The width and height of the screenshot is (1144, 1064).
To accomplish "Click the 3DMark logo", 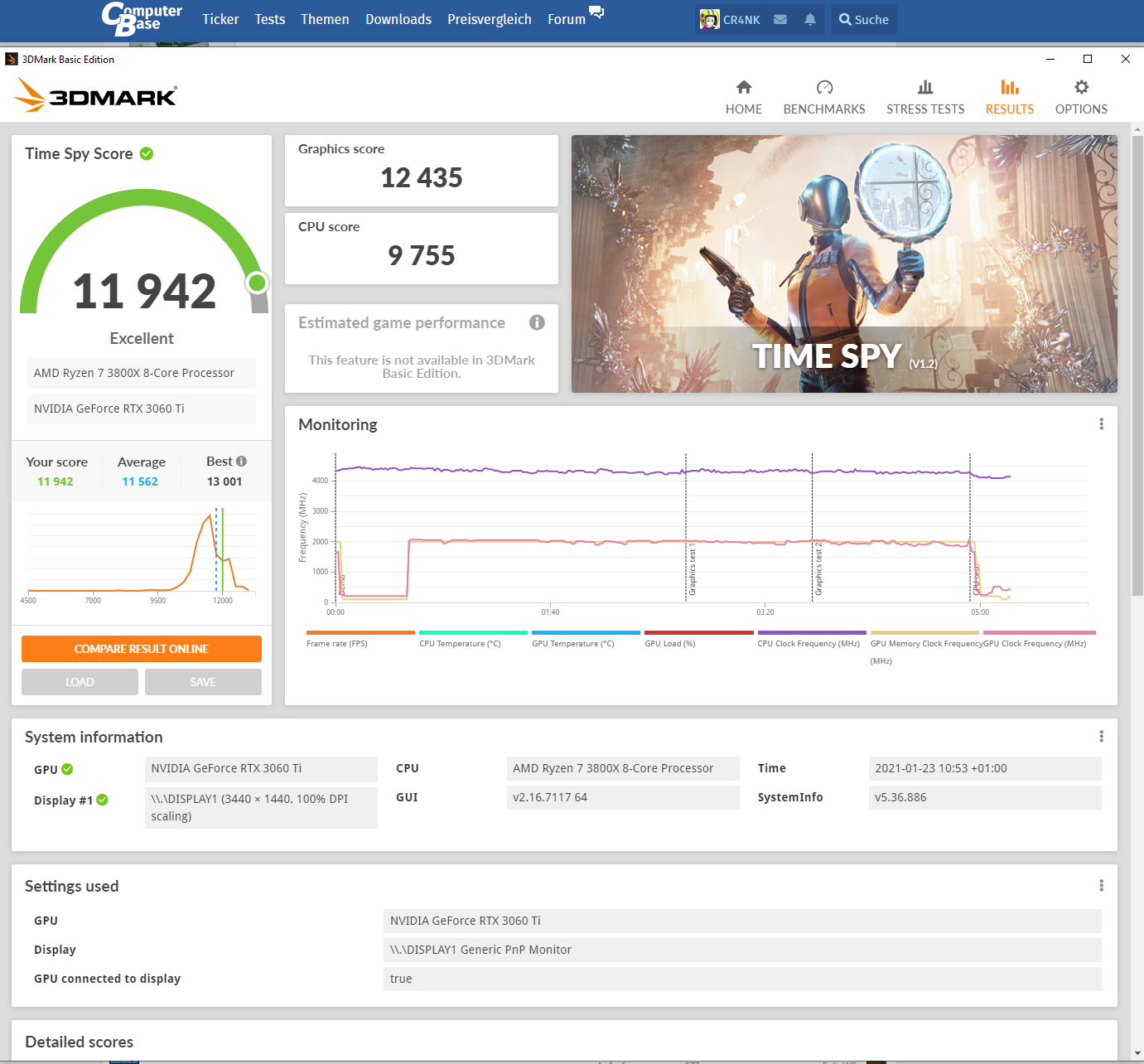I will (96, 95).
